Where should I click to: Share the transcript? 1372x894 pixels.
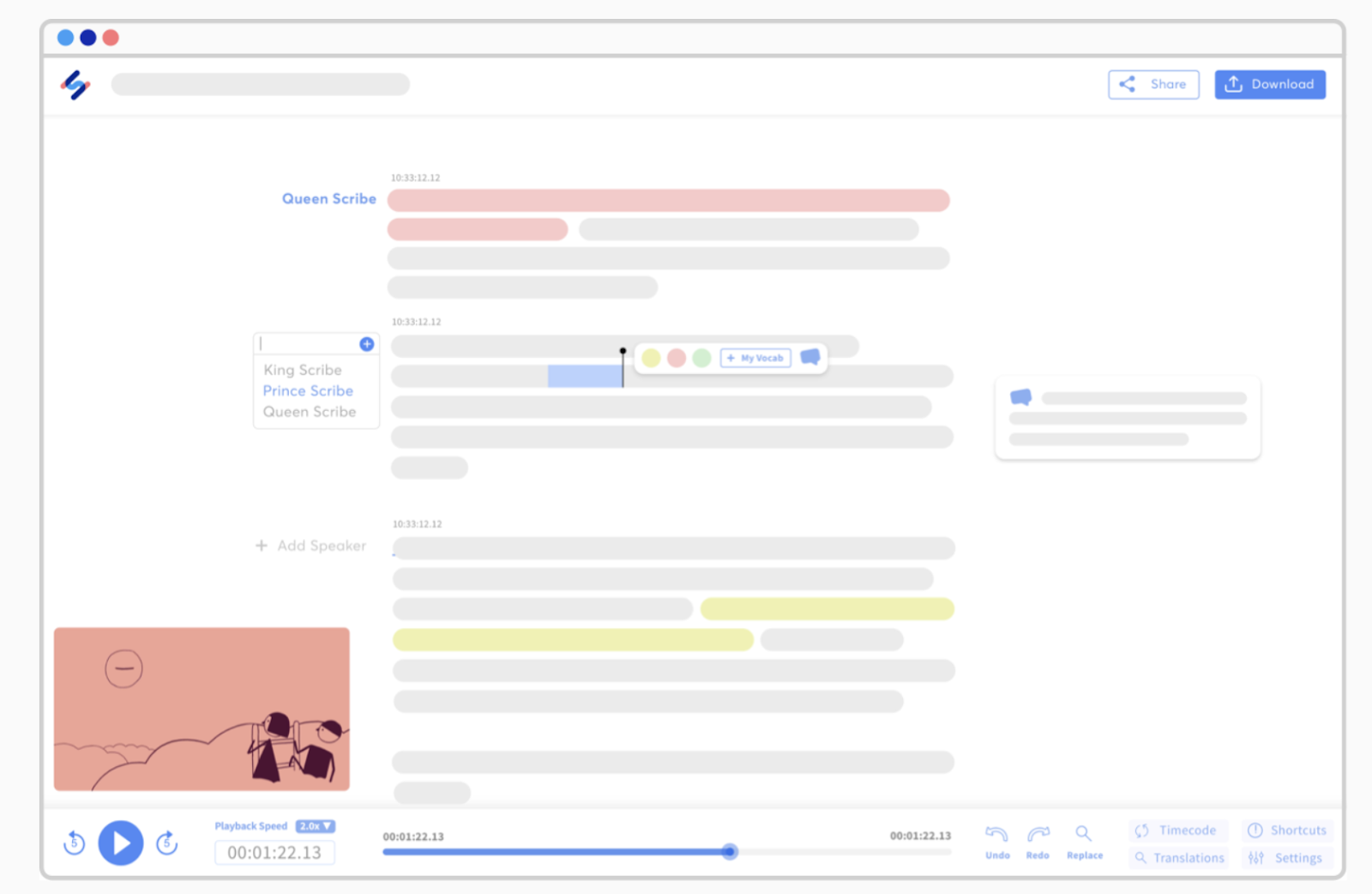[x=1153, y=84]
